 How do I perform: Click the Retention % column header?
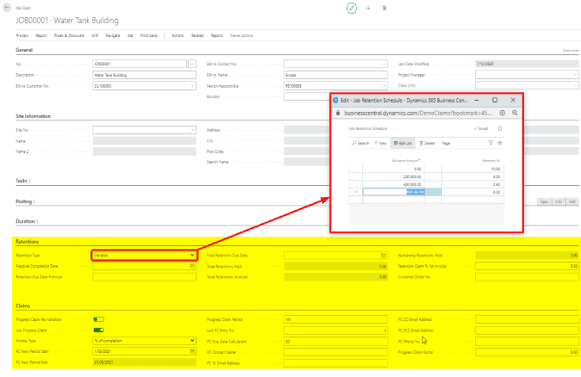[491, 161]
